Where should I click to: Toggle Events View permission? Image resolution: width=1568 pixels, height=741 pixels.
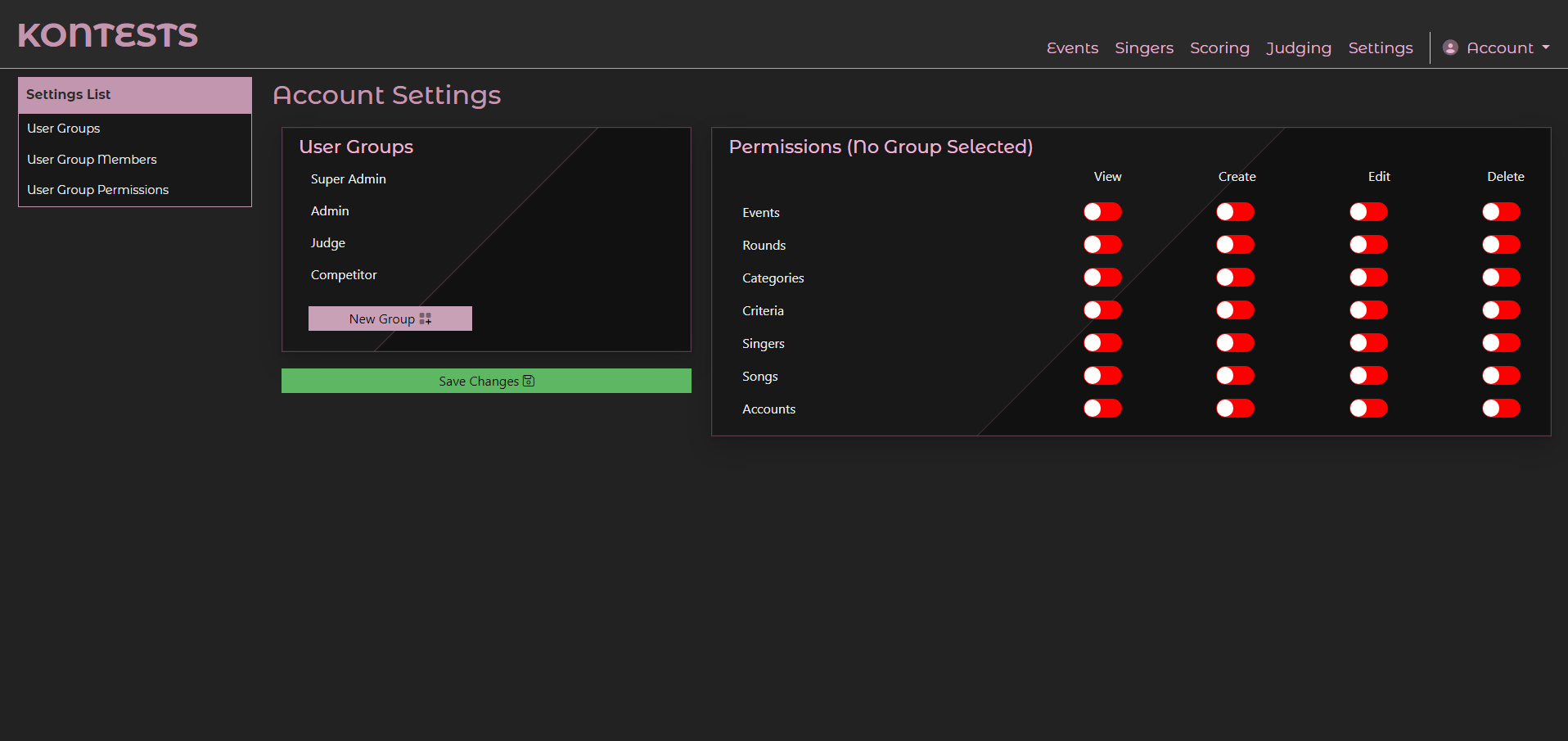coord(1102,212)
